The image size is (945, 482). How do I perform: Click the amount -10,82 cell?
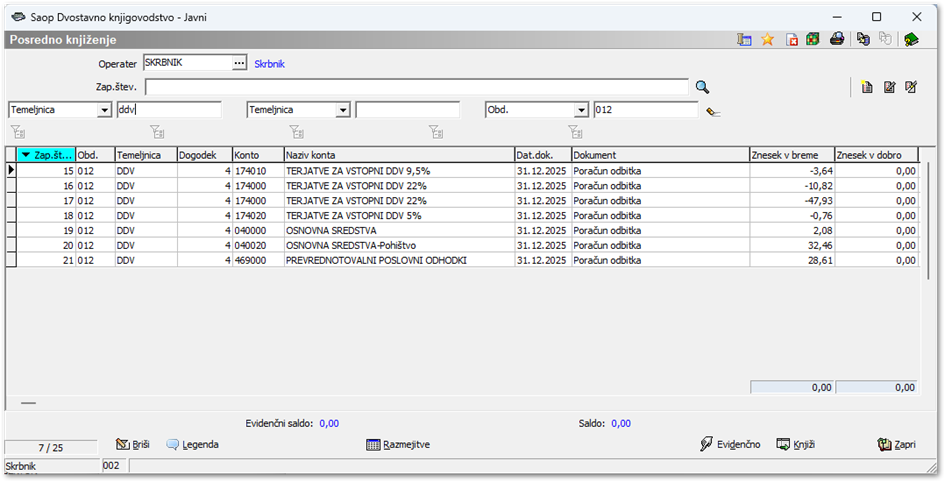[x=792, y=186]
